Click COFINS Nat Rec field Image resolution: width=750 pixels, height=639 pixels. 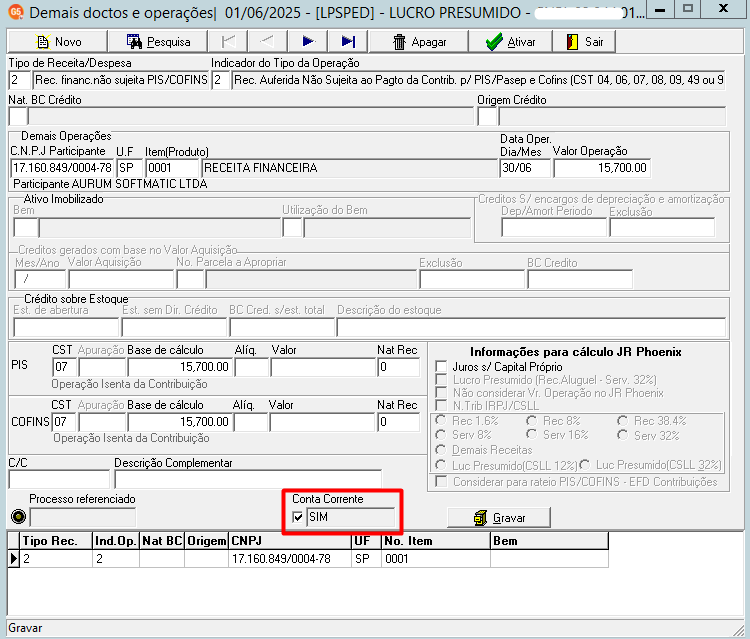tap(398, 422)
